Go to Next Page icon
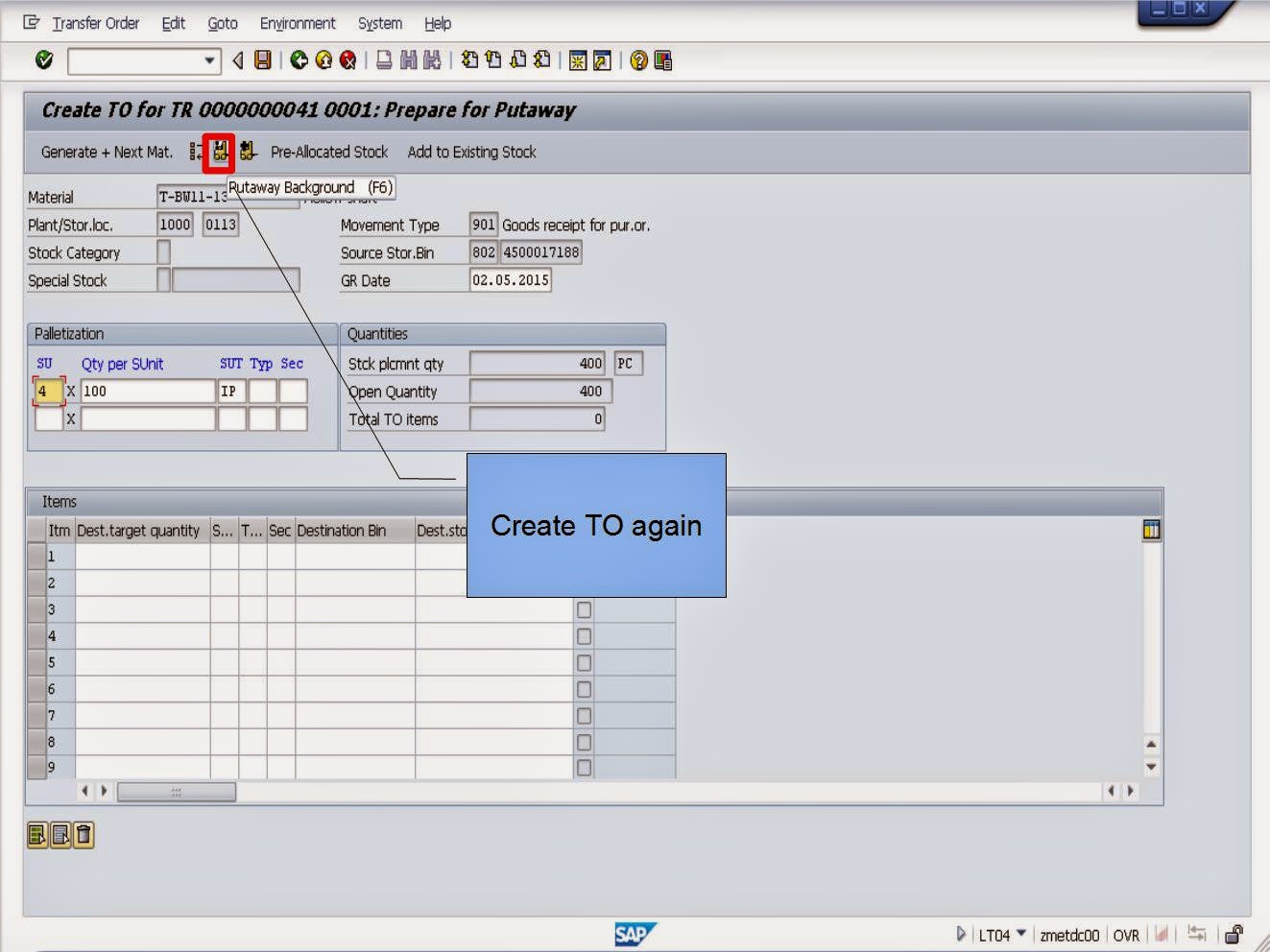Screen dimensions: 1270x952 point(517,60)
